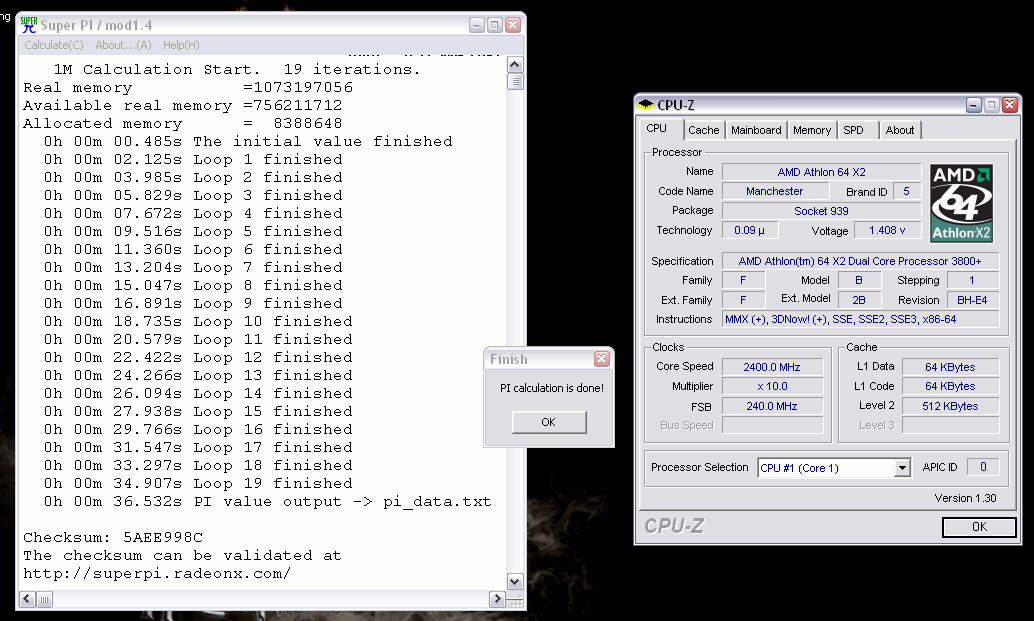
Task: Click the 'http://superpi.radeonx.com/' text
Action: click(157, 574)
